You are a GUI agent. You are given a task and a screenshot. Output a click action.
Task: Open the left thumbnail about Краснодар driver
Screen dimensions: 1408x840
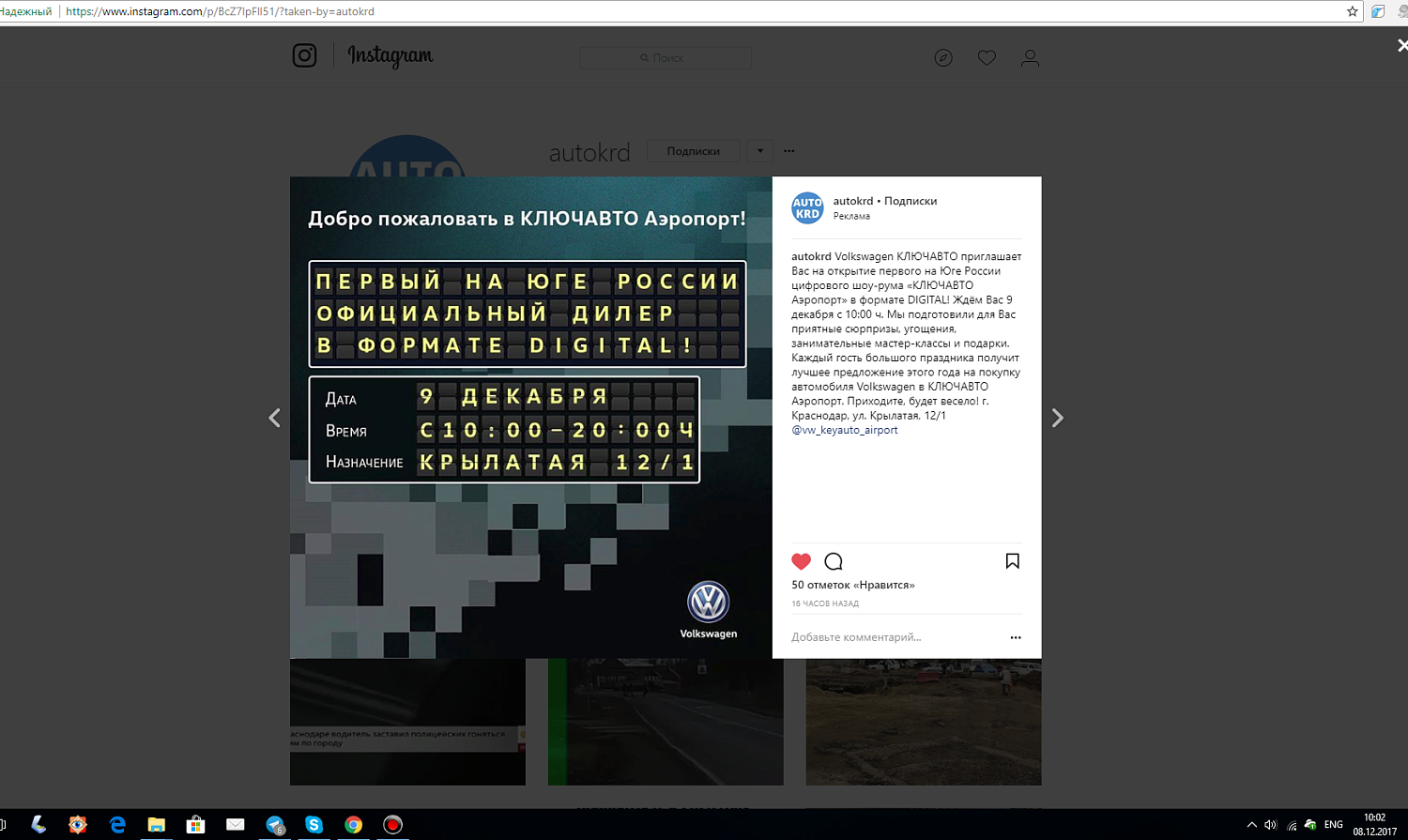(x=407, y=722)
